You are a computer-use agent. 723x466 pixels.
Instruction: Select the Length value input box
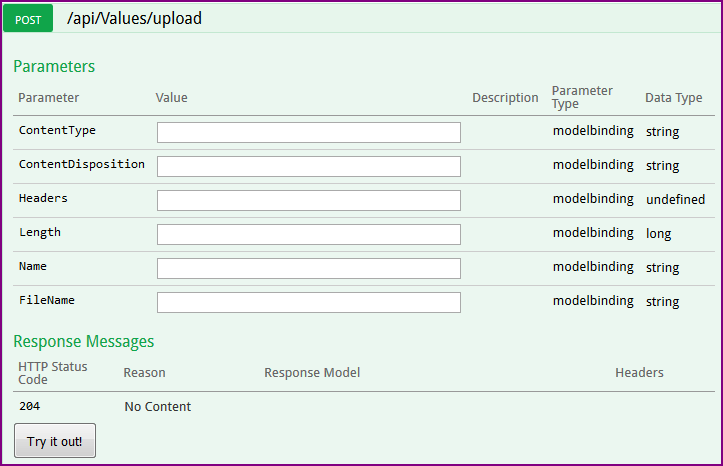(308, 234)
